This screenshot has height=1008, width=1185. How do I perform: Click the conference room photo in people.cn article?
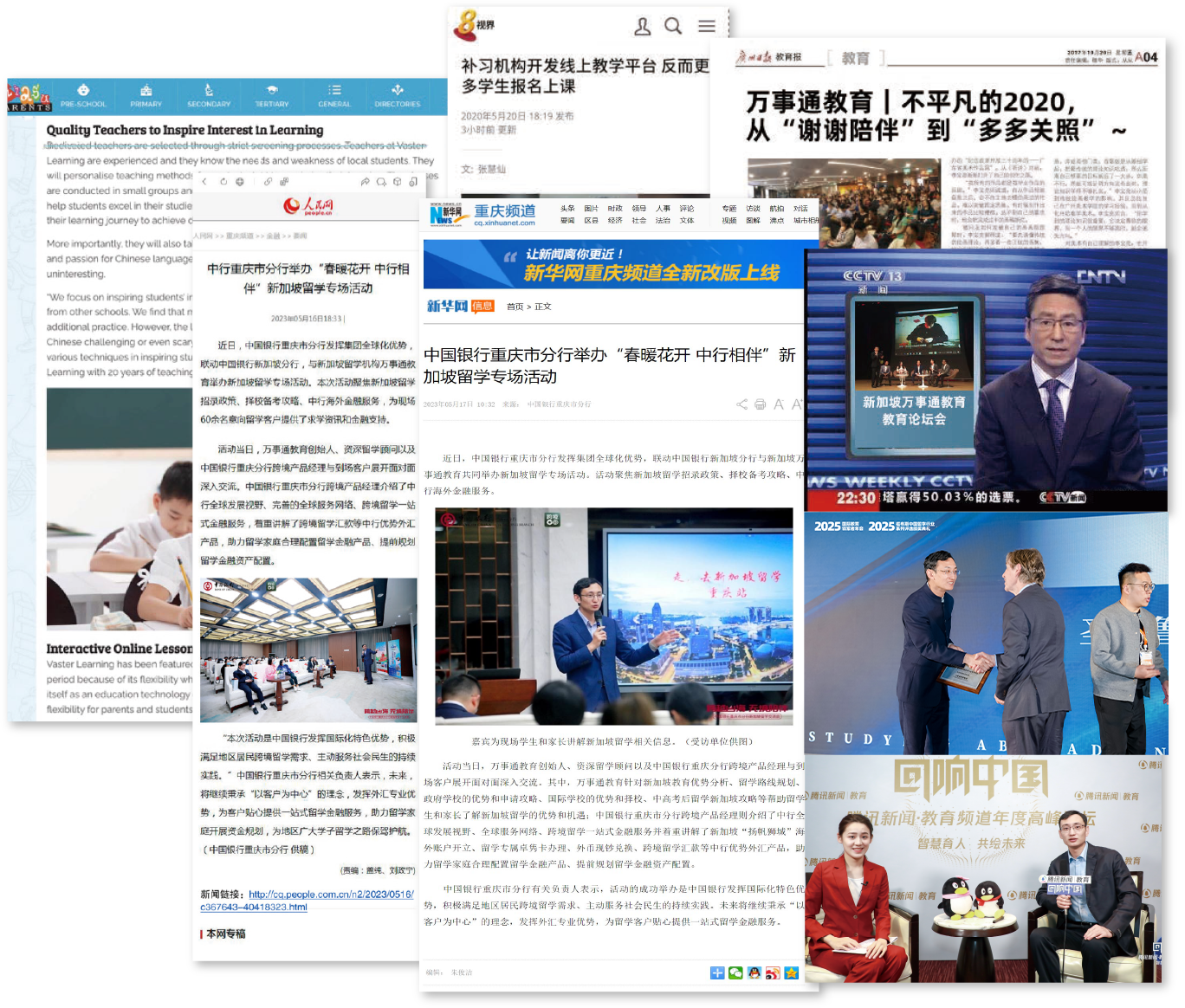click(308, 649)
